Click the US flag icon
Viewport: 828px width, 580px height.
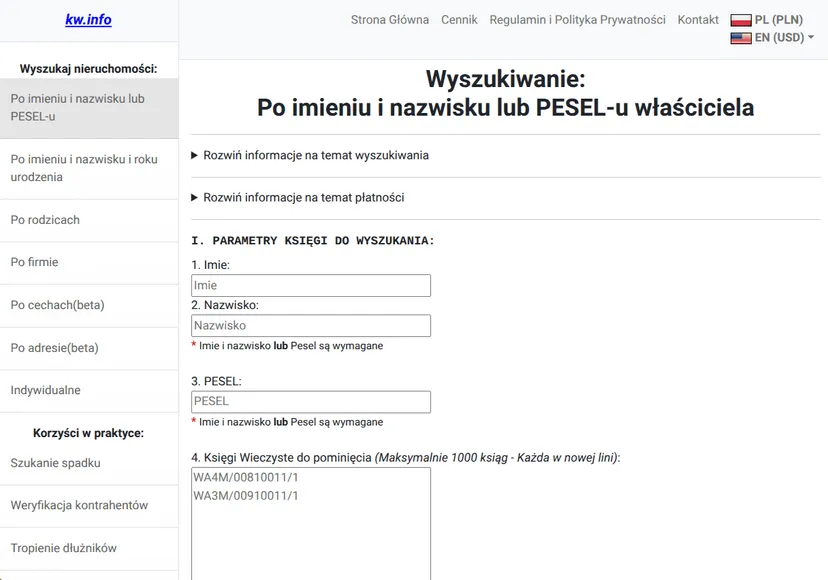[740, 38]
